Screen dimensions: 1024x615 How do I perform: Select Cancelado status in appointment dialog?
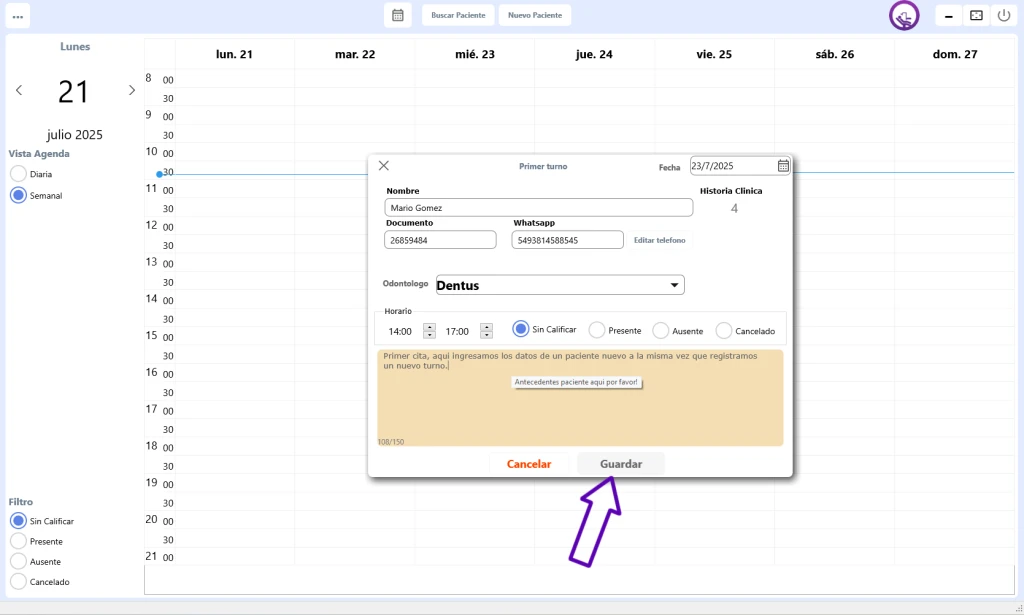tap(724, 331)
